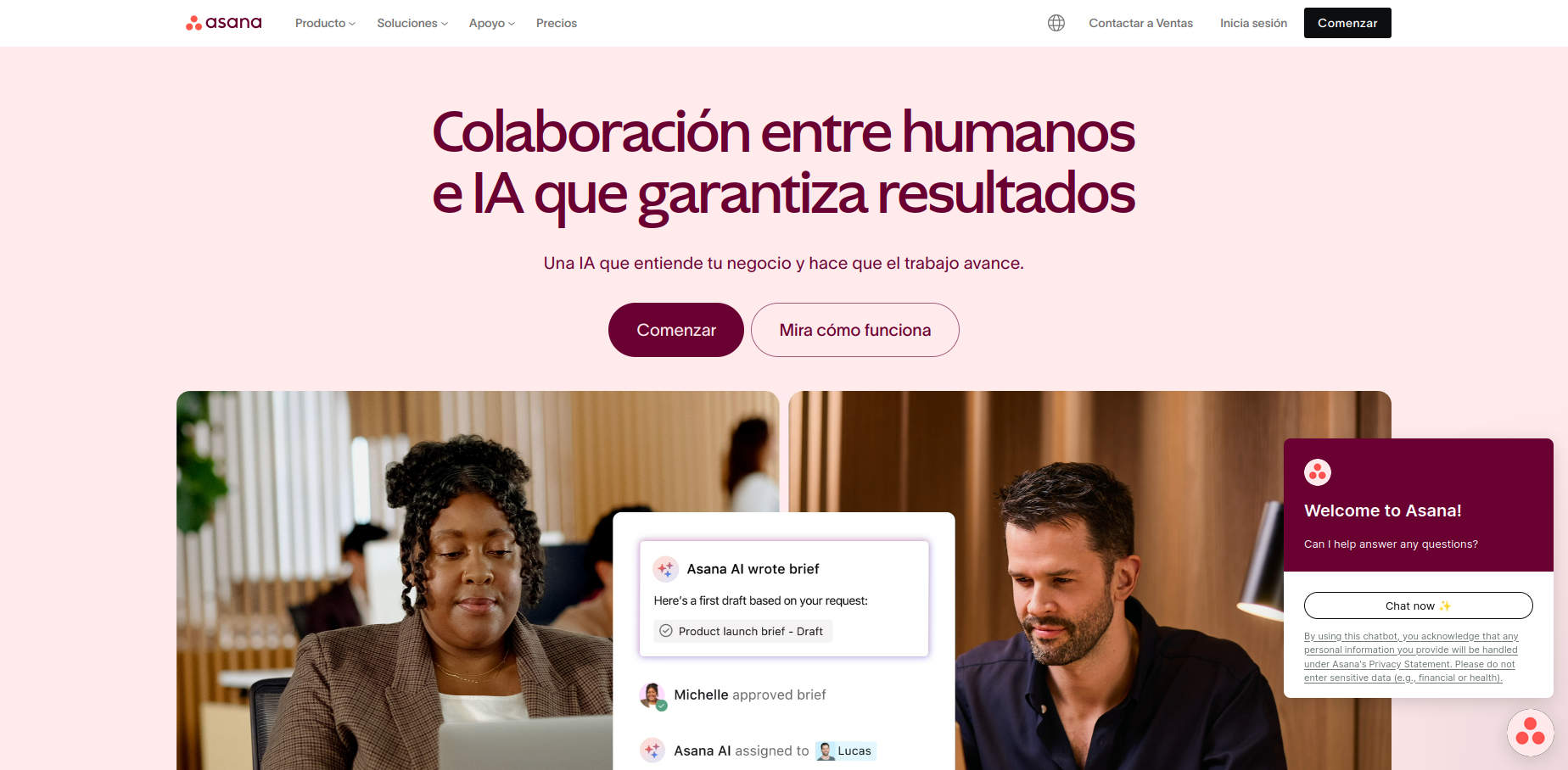The height and width of the screenshot is (770, 1568).
Task: Click the floating Asana chat bubble icon
Action: coord(1531,732)
